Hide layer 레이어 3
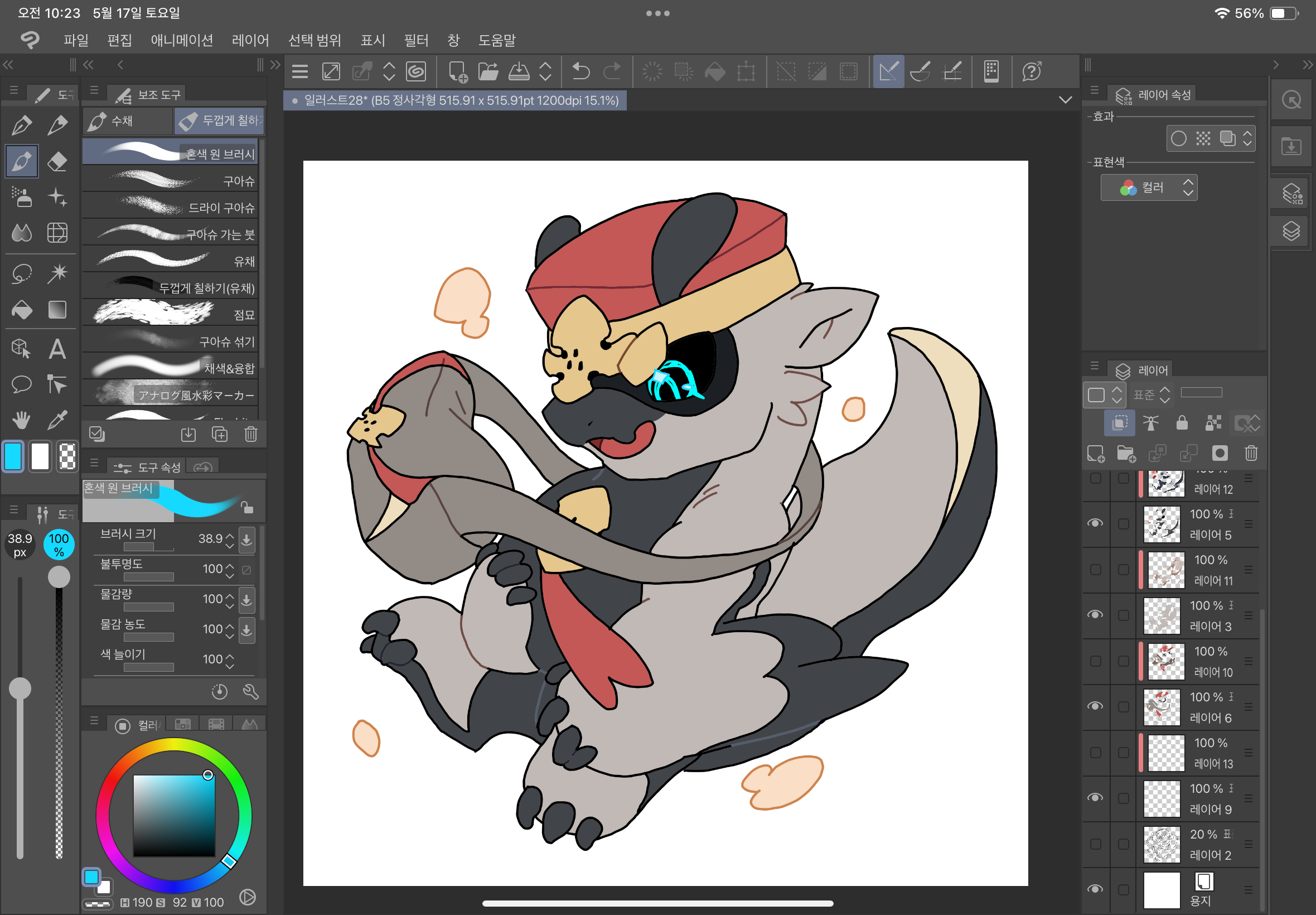This screenshot has width=1316, height=915. coord(1095,615)
